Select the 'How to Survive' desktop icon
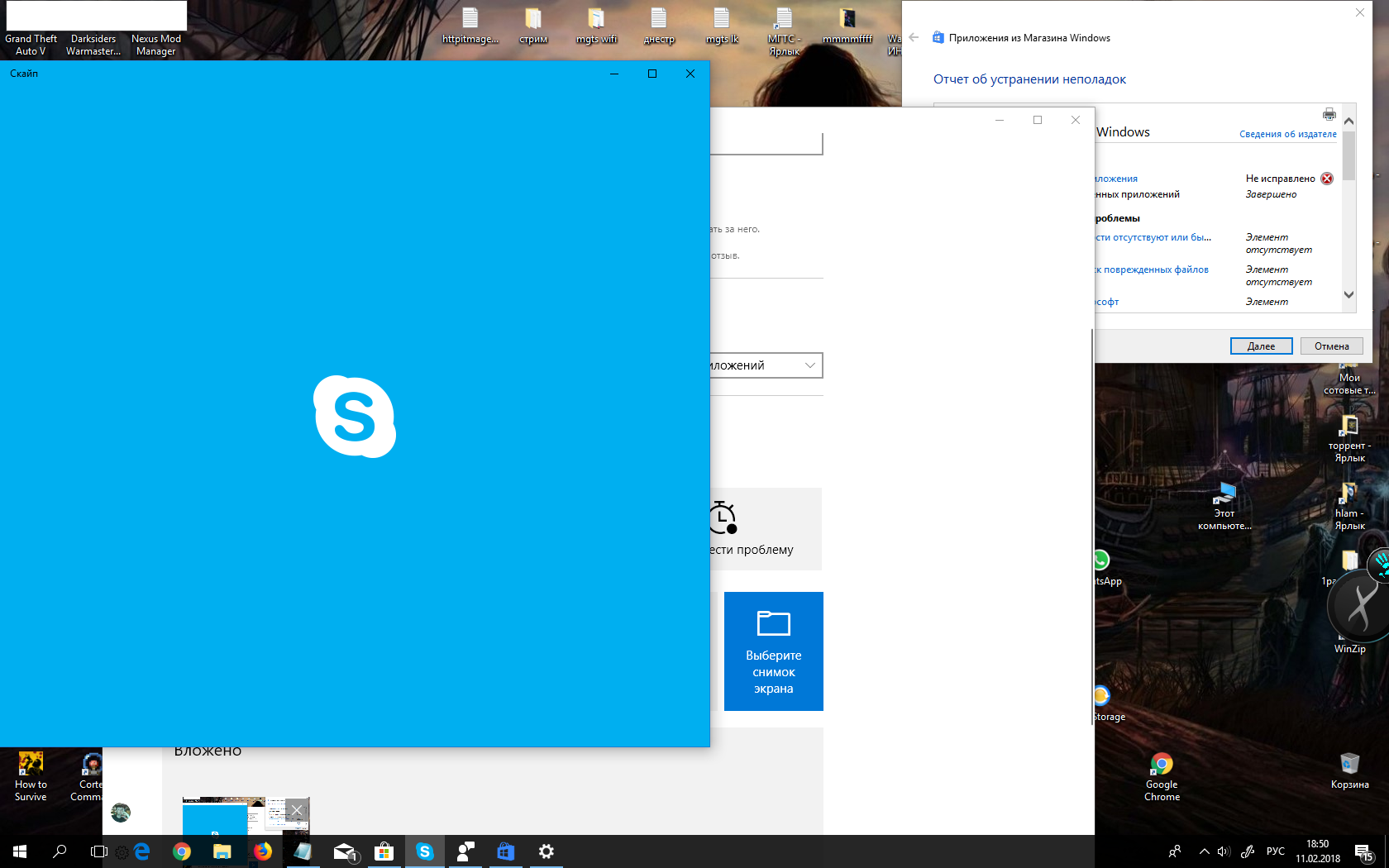This screenshot has width=1389, height=868. click(31, 776)
